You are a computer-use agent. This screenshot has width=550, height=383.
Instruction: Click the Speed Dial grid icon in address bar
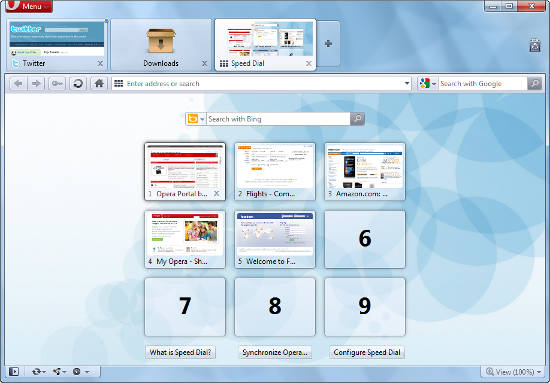[119, 83]
